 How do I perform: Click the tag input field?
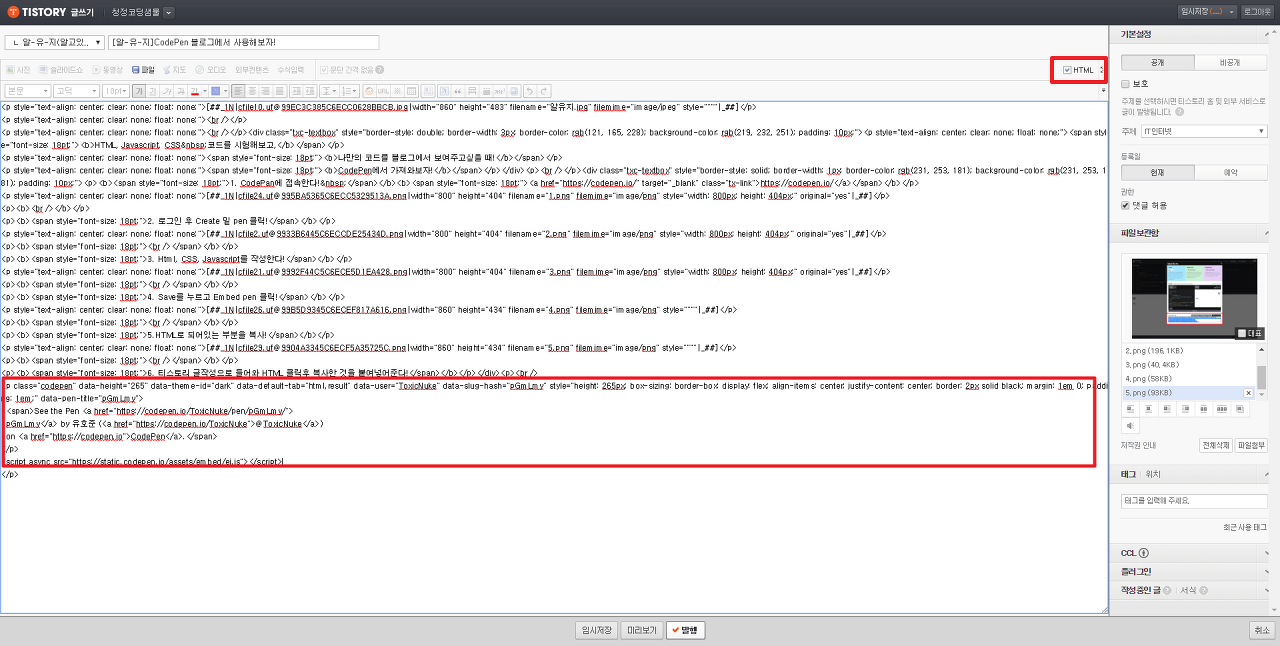tap(1194, 500)
